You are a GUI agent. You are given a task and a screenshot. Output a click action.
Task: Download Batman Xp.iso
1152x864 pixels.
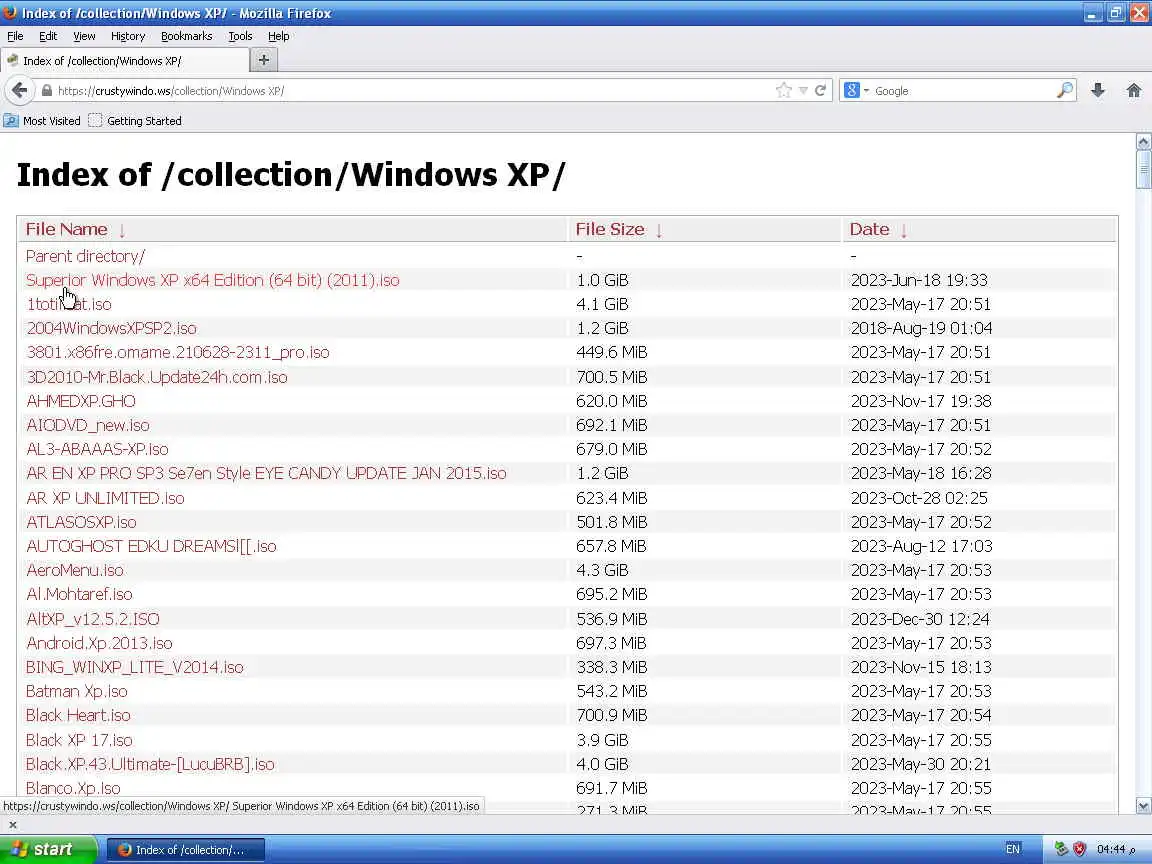(x=76, y=691)
